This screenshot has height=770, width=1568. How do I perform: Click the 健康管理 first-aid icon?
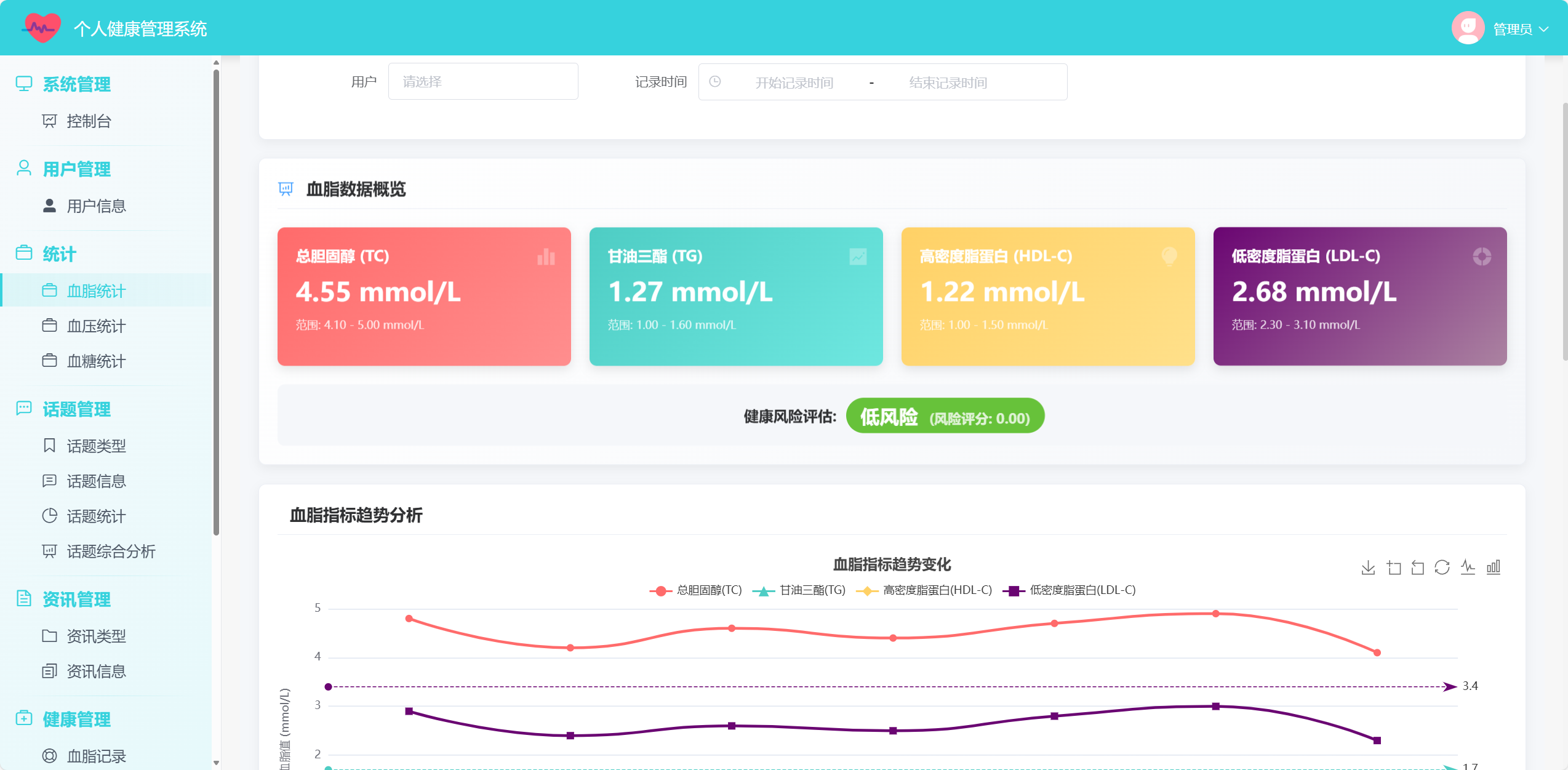[x=24, y=718]
